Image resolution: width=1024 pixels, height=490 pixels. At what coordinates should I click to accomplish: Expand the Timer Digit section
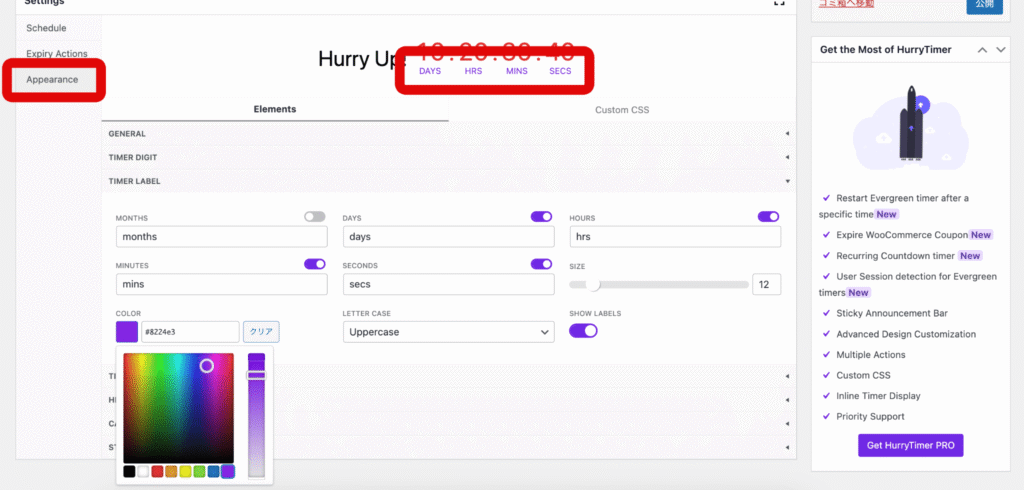pyautogui.click(x=448, y=157)
